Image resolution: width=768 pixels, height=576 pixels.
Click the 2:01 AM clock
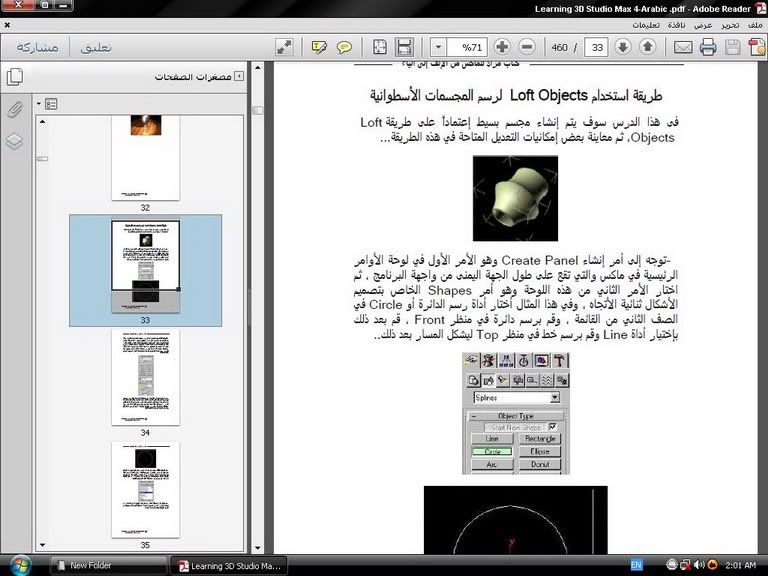click(741, 565)
